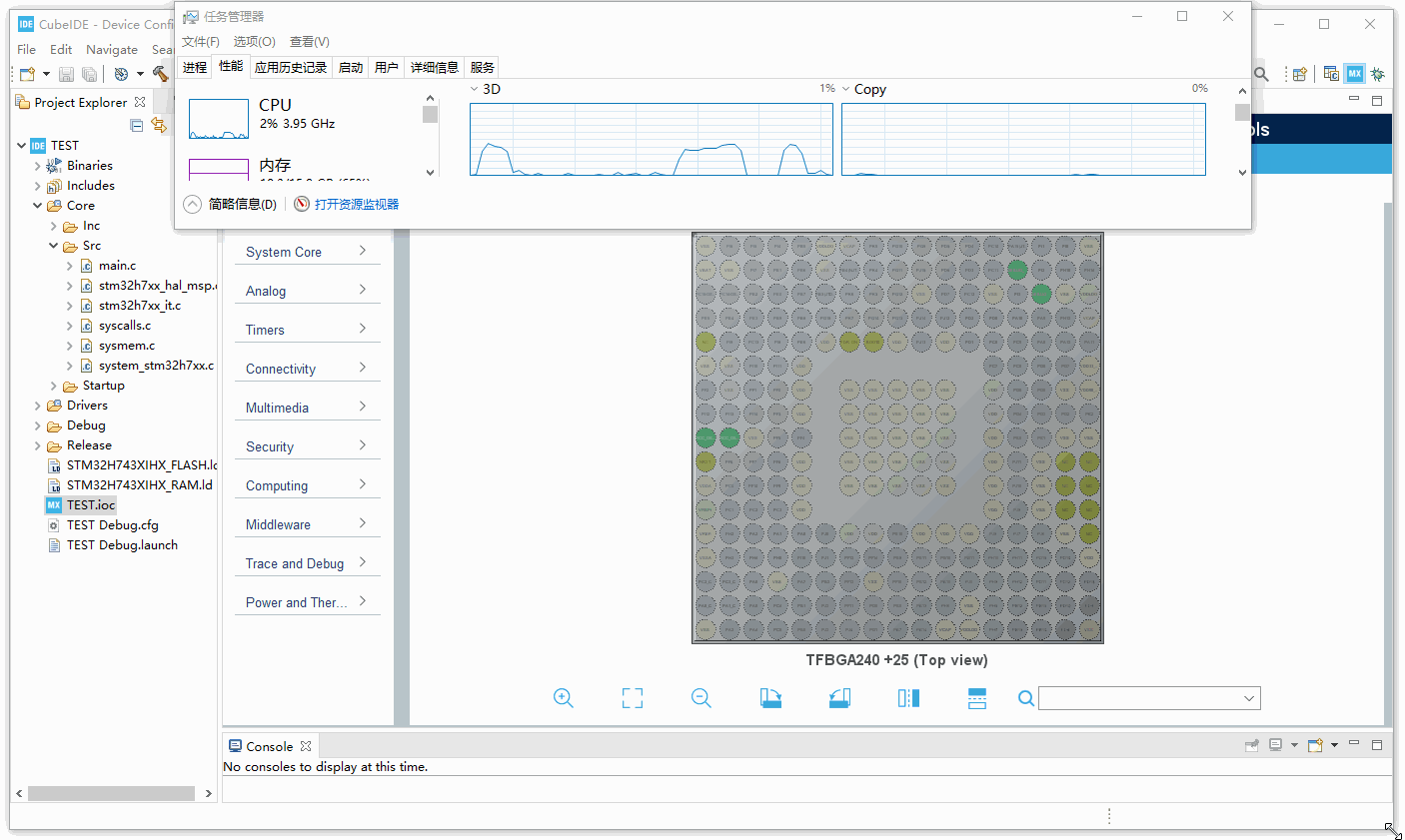Screen dimensions: 1405x840
Task: Rotate the chip counter-clockwise
Action: click(x=839, y=698)
